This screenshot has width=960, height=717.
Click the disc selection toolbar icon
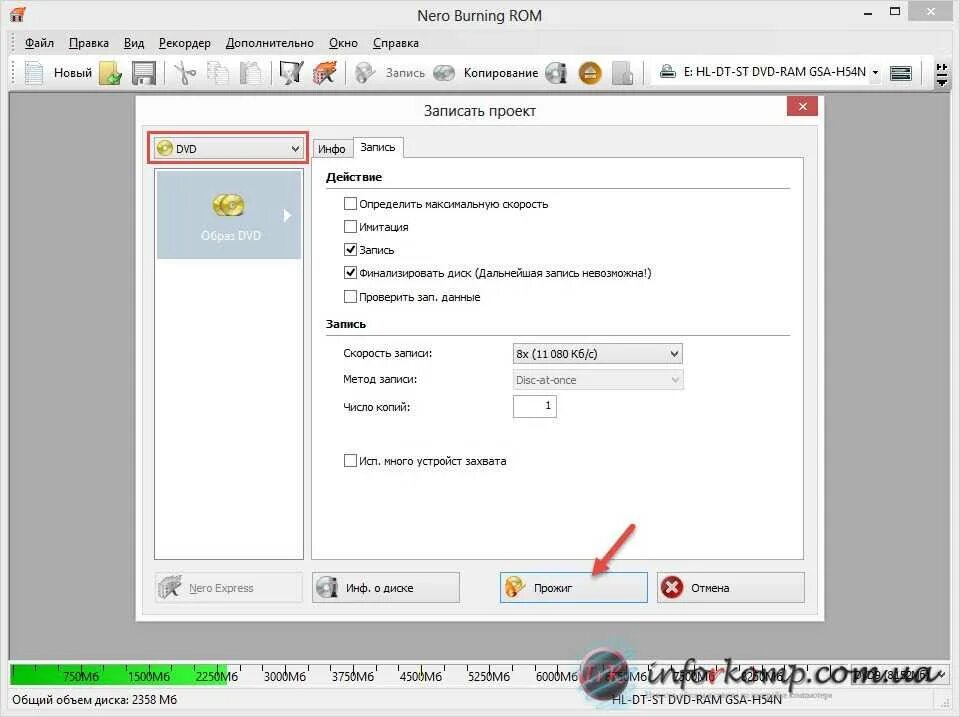291,73
